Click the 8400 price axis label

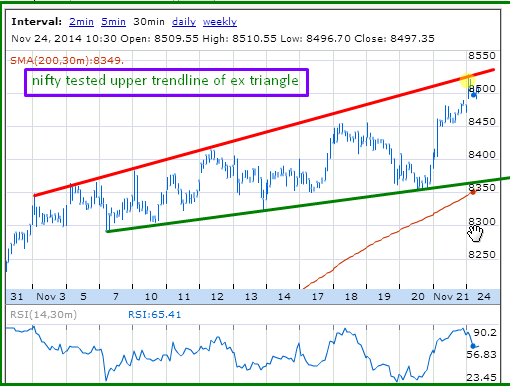pyautogui.click(x=482, y=155)
